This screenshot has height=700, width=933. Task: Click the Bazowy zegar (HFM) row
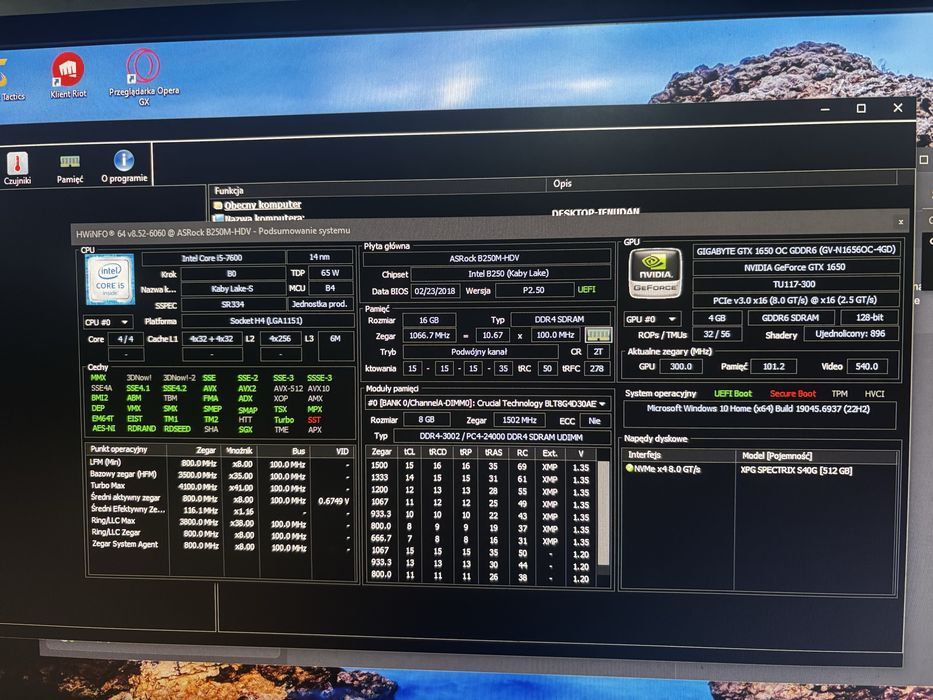[221, 475]
